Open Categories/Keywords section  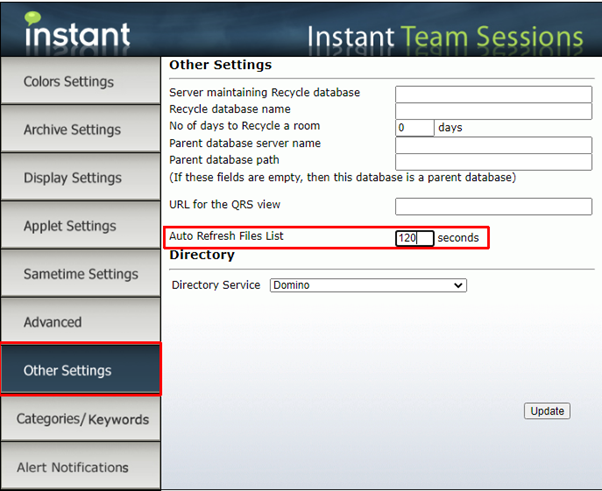point(80,418)
